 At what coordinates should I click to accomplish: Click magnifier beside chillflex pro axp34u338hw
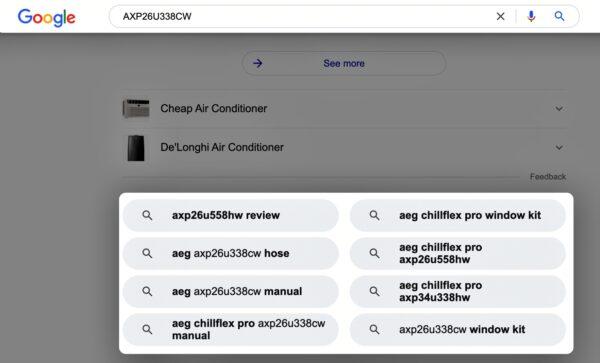(x=374, y=291)
